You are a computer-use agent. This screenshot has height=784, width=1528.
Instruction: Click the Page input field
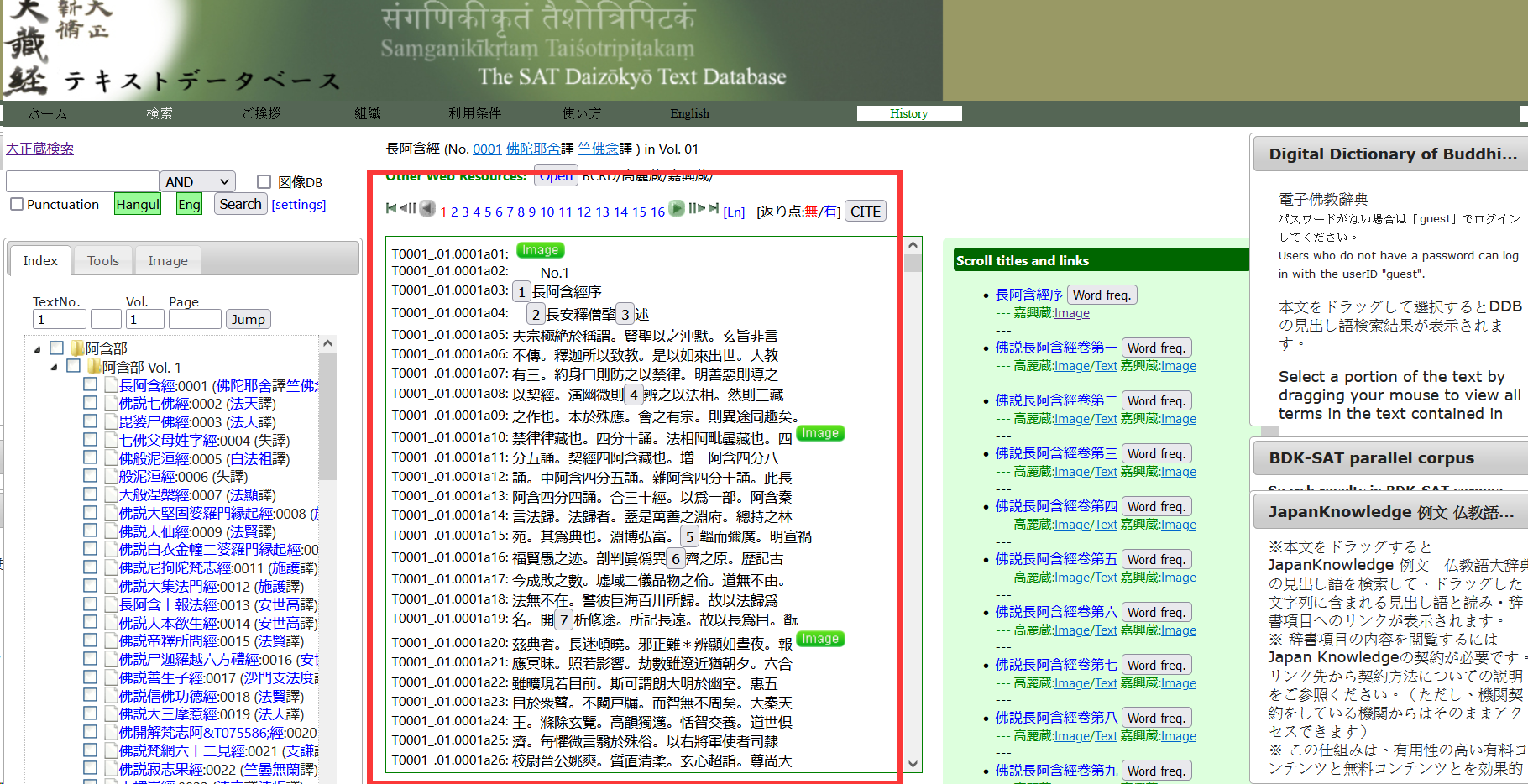click(x=195, y=319)
